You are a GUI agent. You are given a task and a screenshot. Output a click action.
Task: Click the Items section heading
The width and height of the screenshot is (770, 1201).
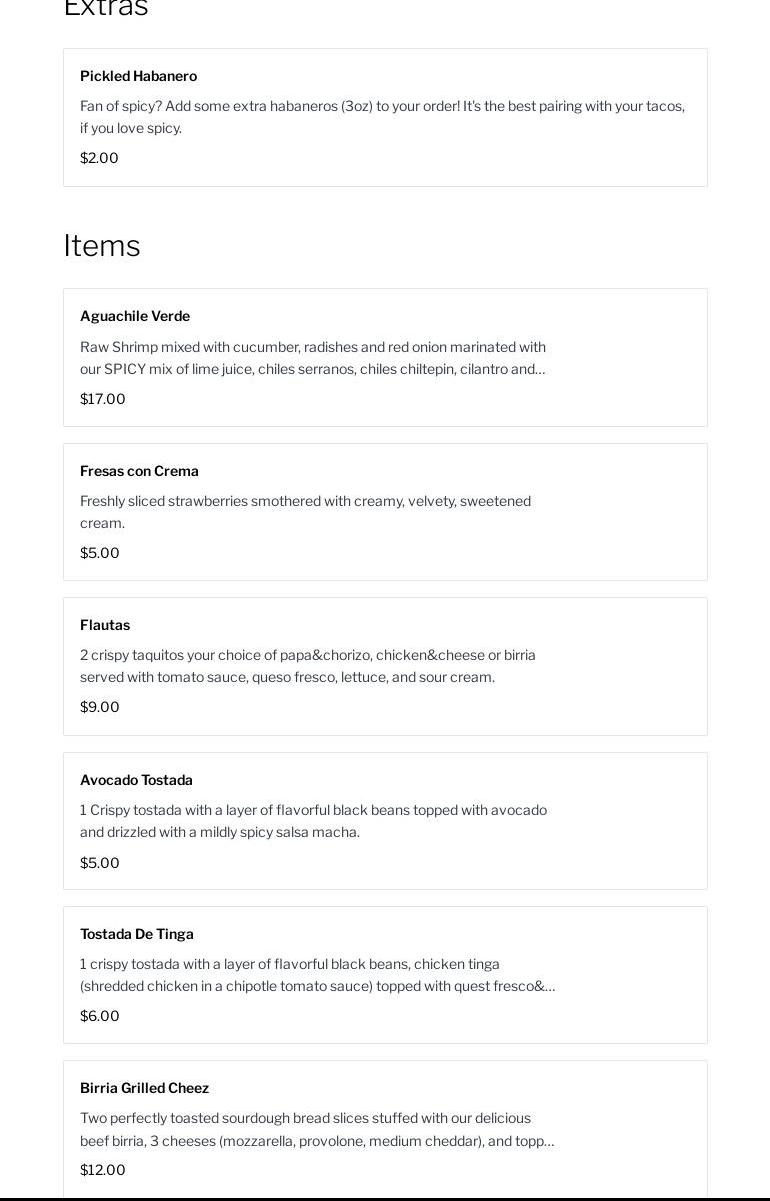102,246
